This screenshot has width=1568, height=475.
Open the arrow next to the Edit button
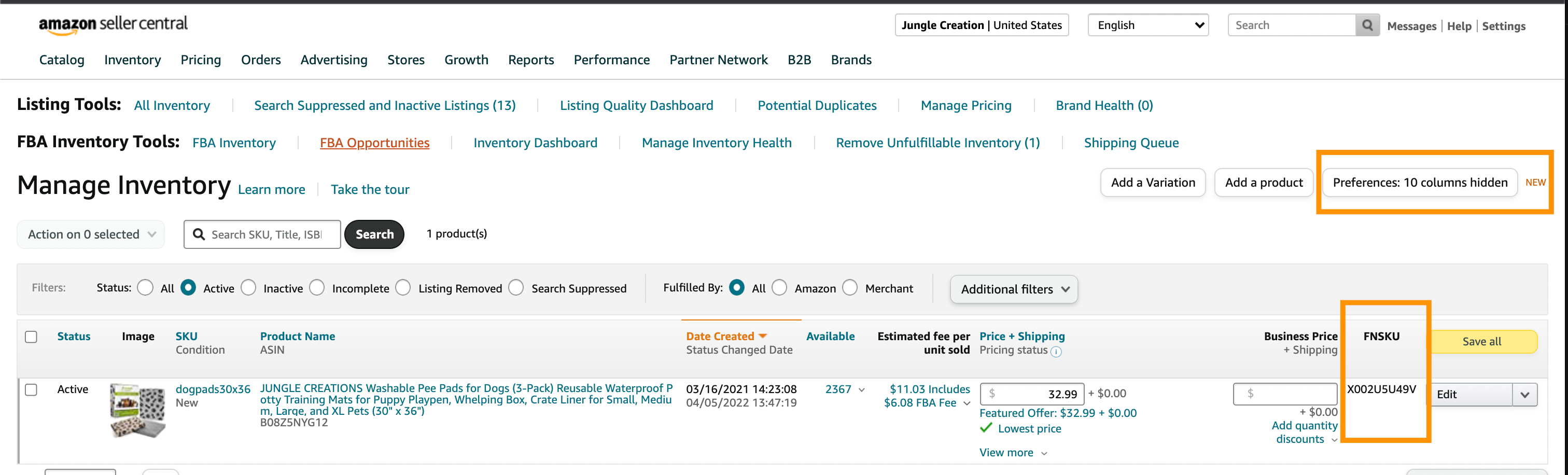(x=1525, y=395)
